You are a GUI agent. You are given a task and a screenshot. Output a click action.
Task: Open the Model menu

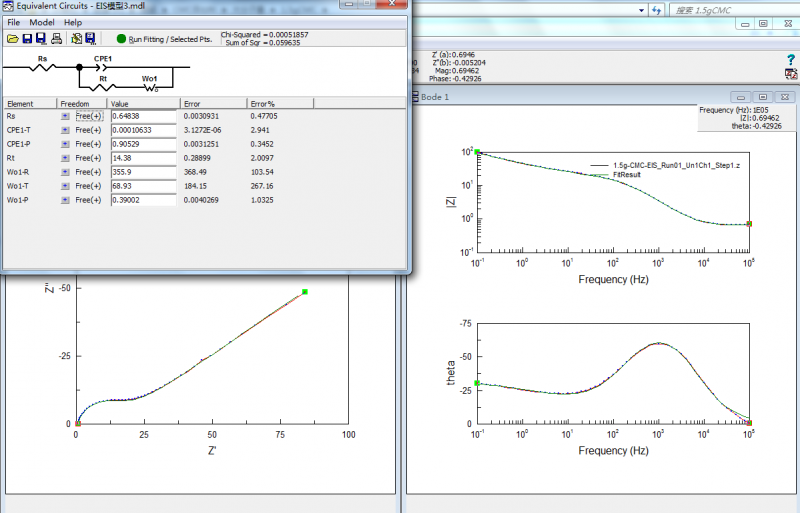coord(42,22)
